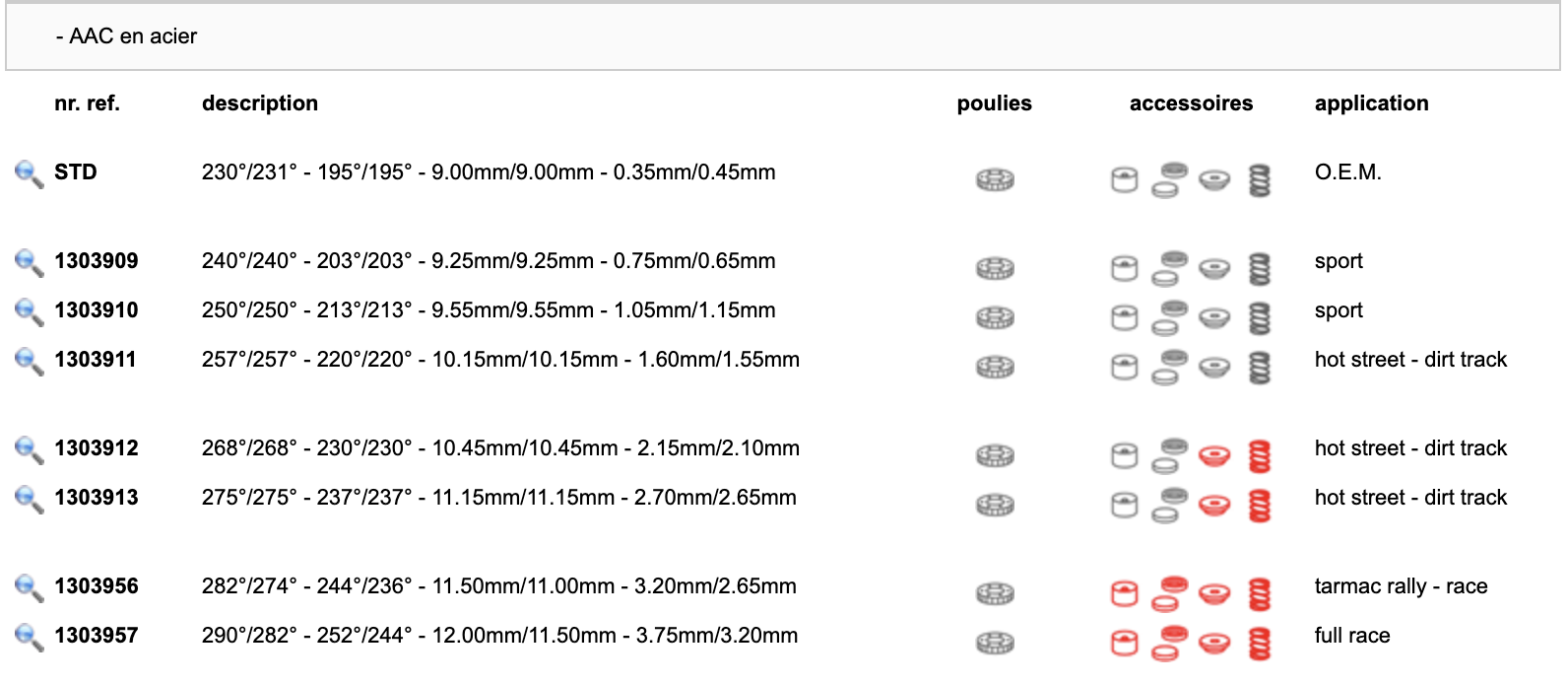This screenshot has height=684, width=1568.
Task: Click magnifier icon next to STD row
Action: tap(29, 174)
